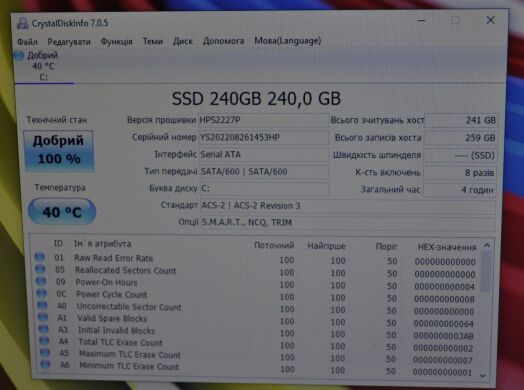
Task: Minimize the CrystalDiskInfo window
Action: pyautogui.click(x=422, y=21)
